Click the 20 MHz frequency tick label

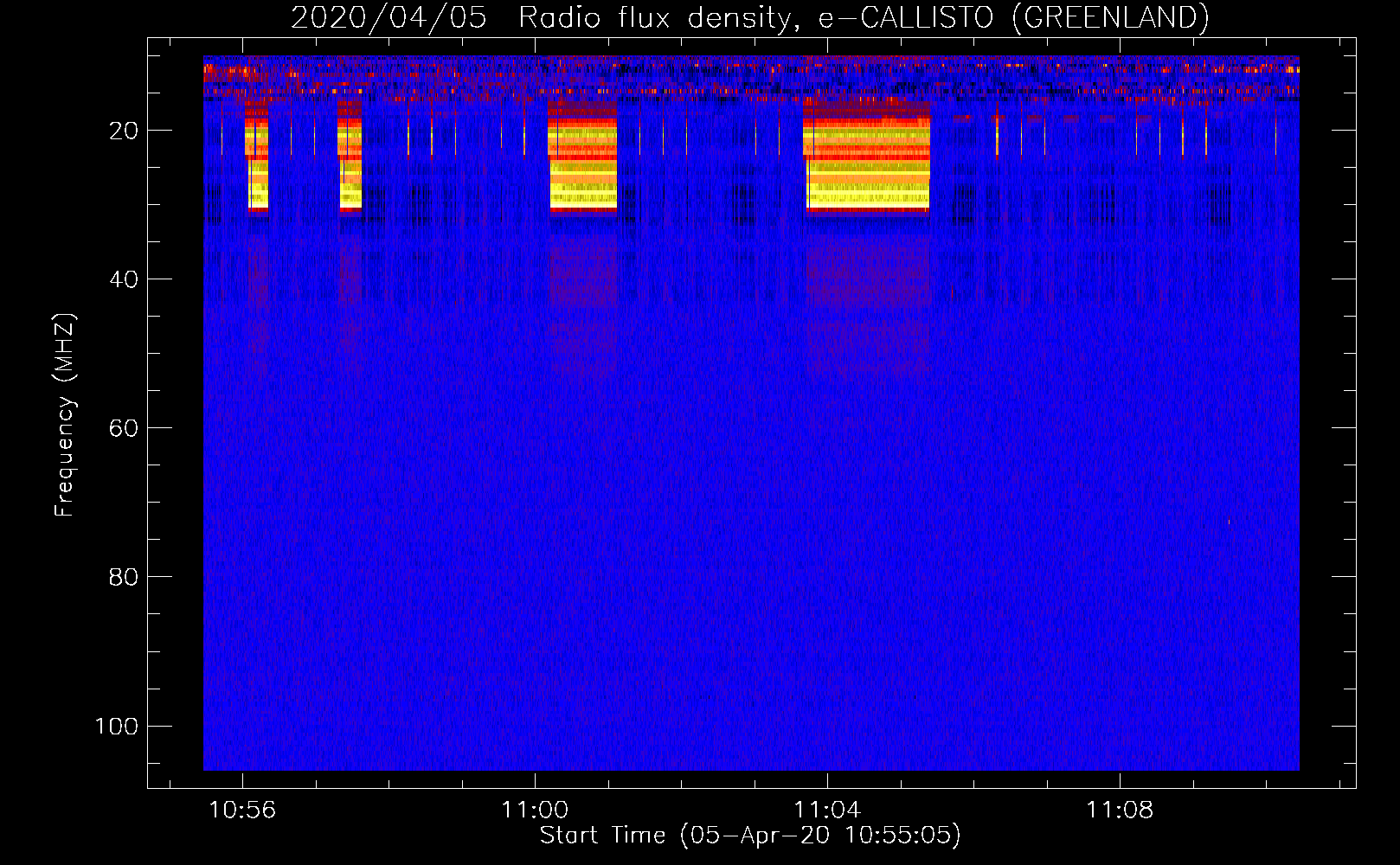(x=124, y=131)
